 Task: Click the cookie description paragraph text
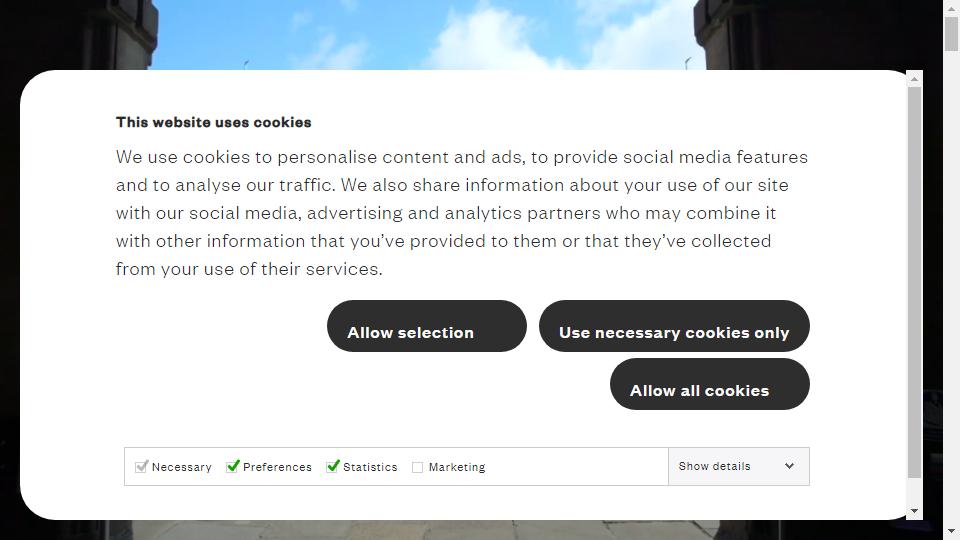(462, 212)
